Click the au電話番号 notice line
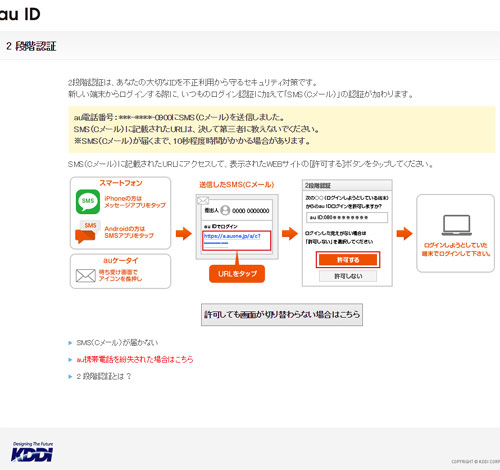500x470 pixels. 179,117
